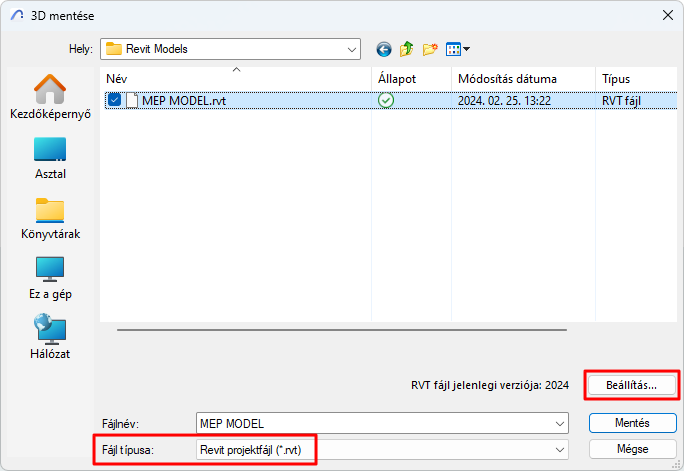Viewport: 684px width, 471px height.
Task: Open the view menu icon
Action: (x=457, y=49)
